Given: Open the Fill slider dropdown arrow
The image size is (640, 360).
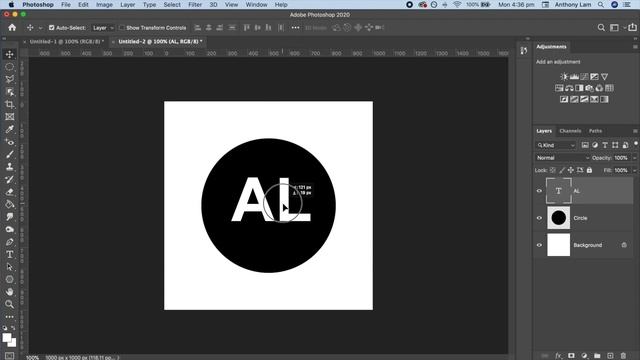Looking at the screenshot, I should (634, 170).
